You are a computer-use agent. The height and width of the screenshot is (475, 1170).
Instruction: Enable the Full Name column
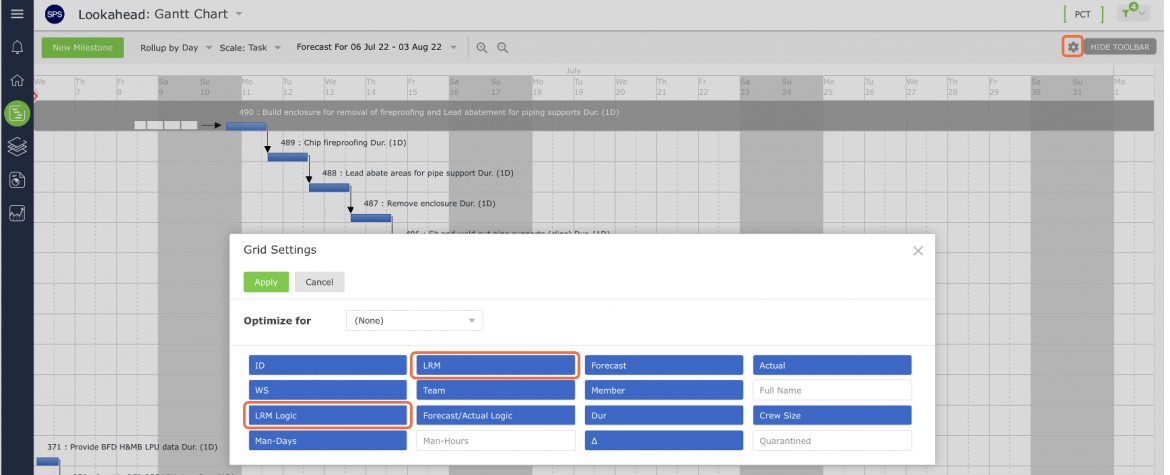[832, 390]
